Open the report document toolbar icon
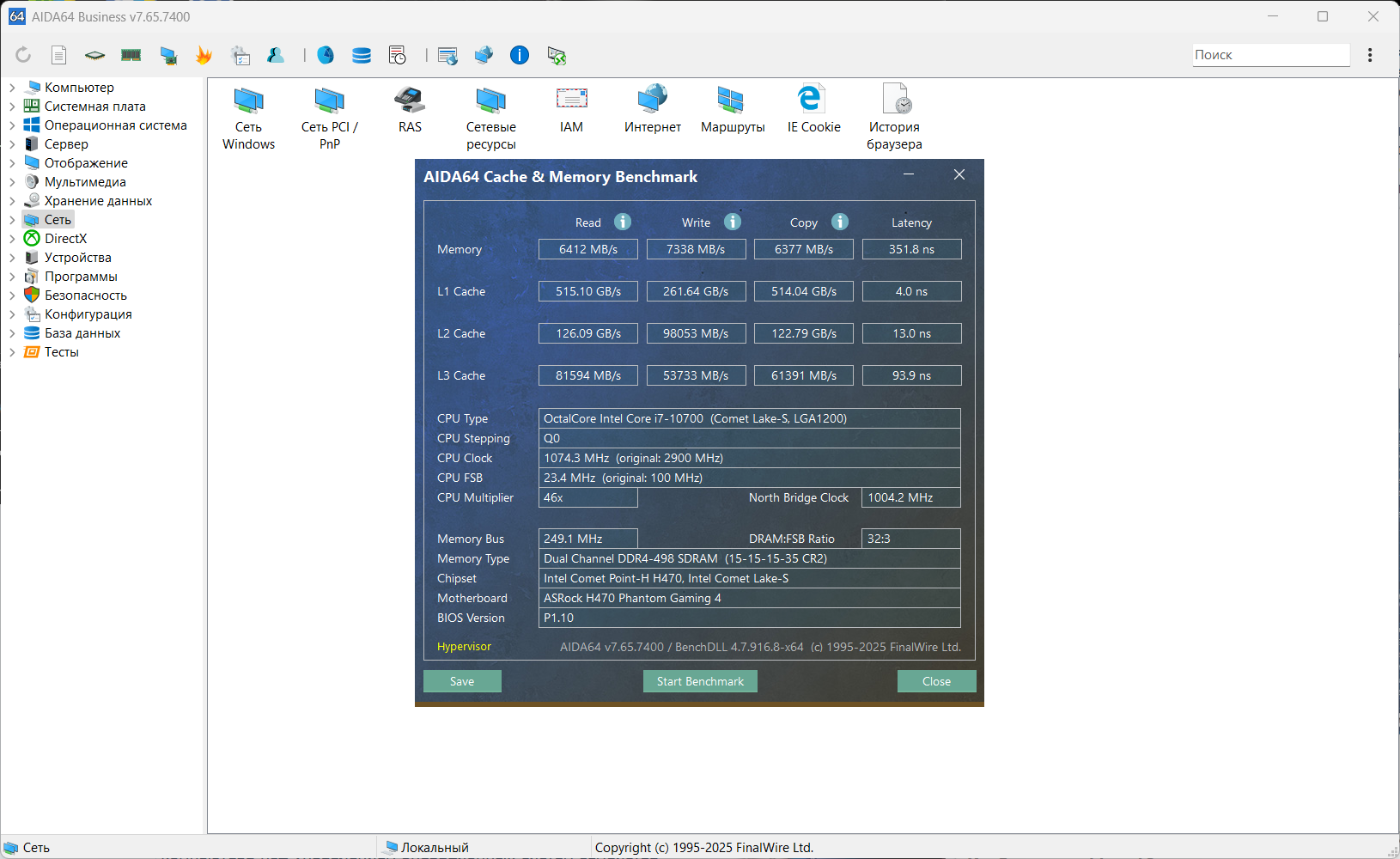 click(58, 55)
